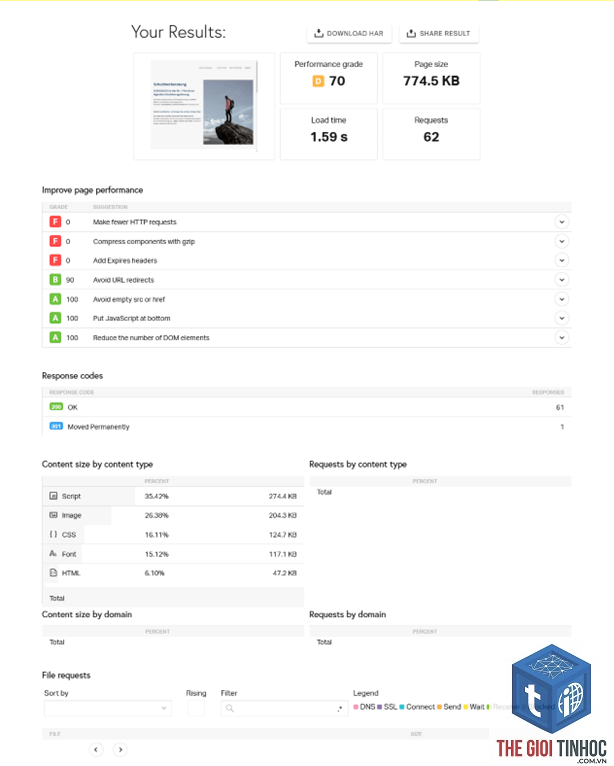Screen dimensions: 614x766
Task: Expand the Compress components with gzip row
Action: coord(562,241)
